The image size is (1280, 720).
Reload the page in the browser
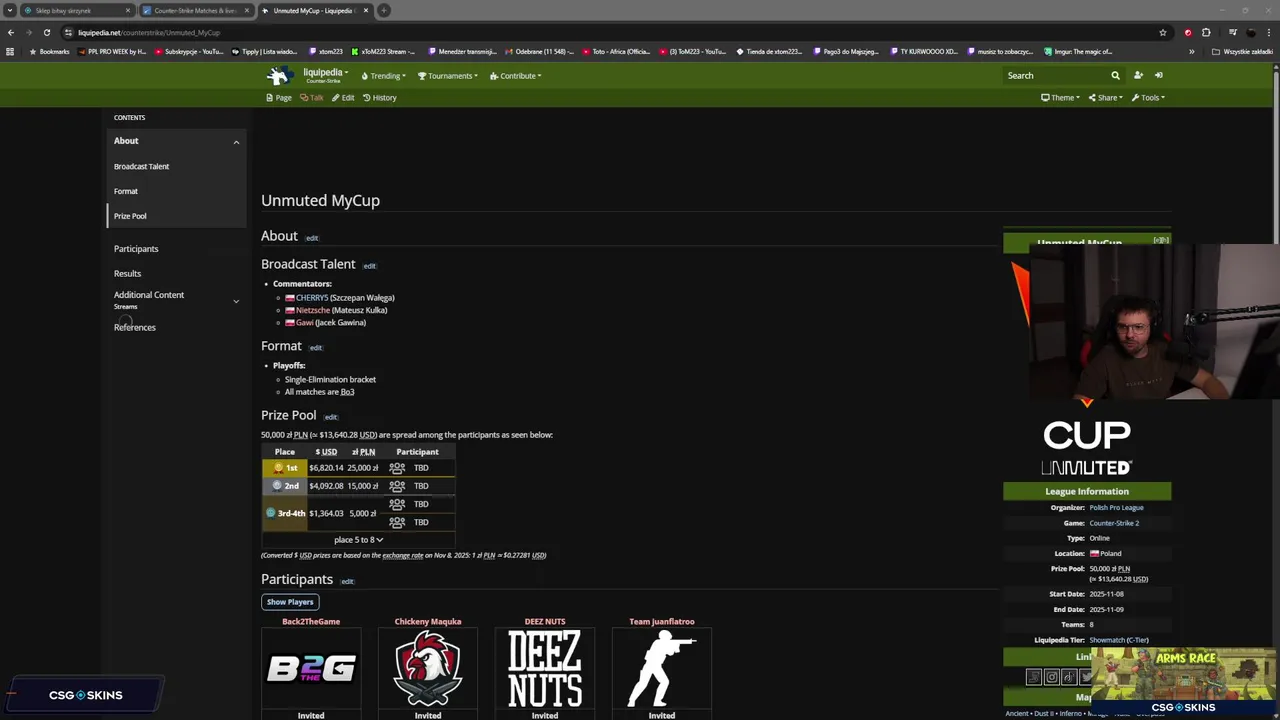point(46,32)
